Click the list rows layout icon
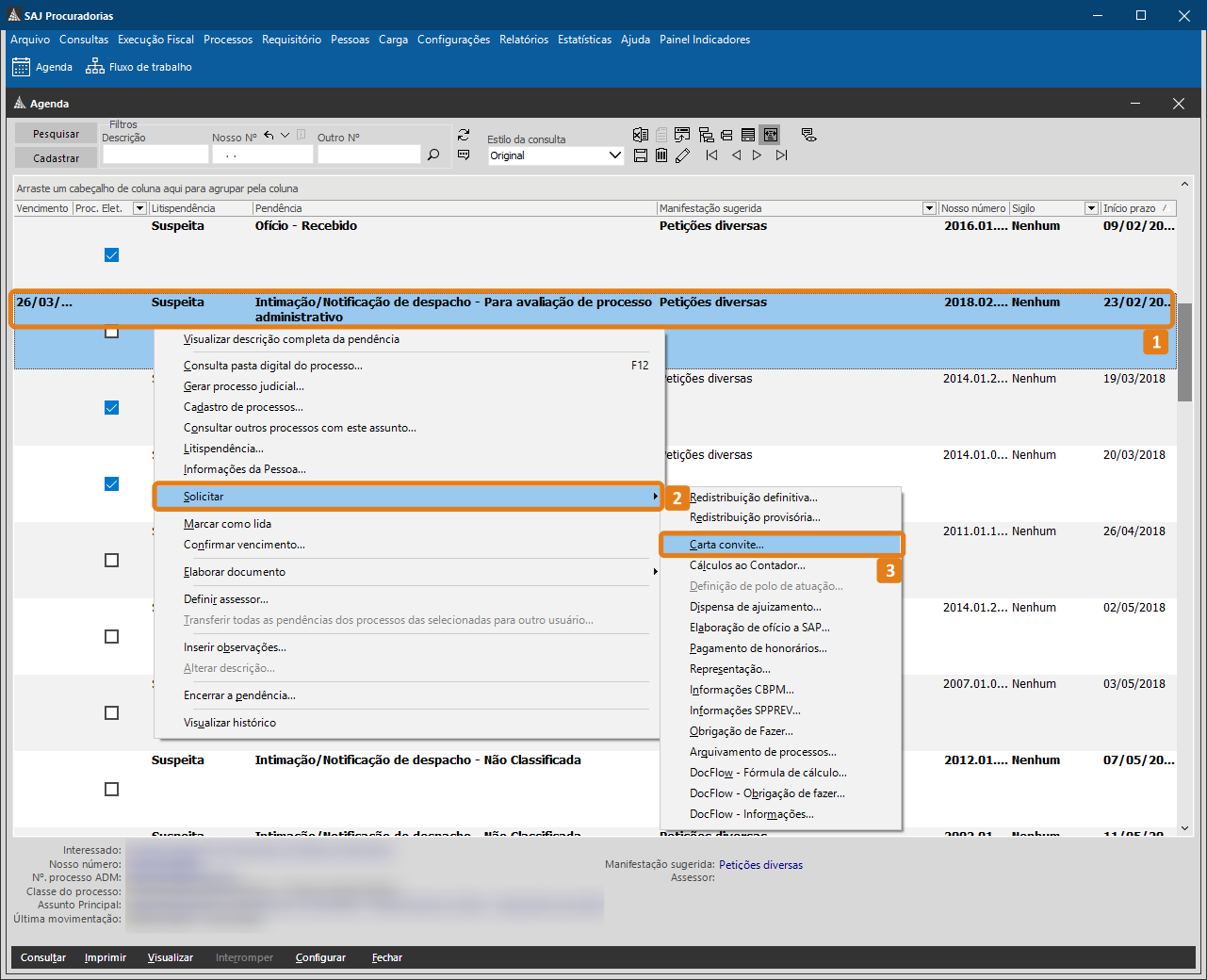Viewport: 1207px width, 980px height. coord(748,135)
